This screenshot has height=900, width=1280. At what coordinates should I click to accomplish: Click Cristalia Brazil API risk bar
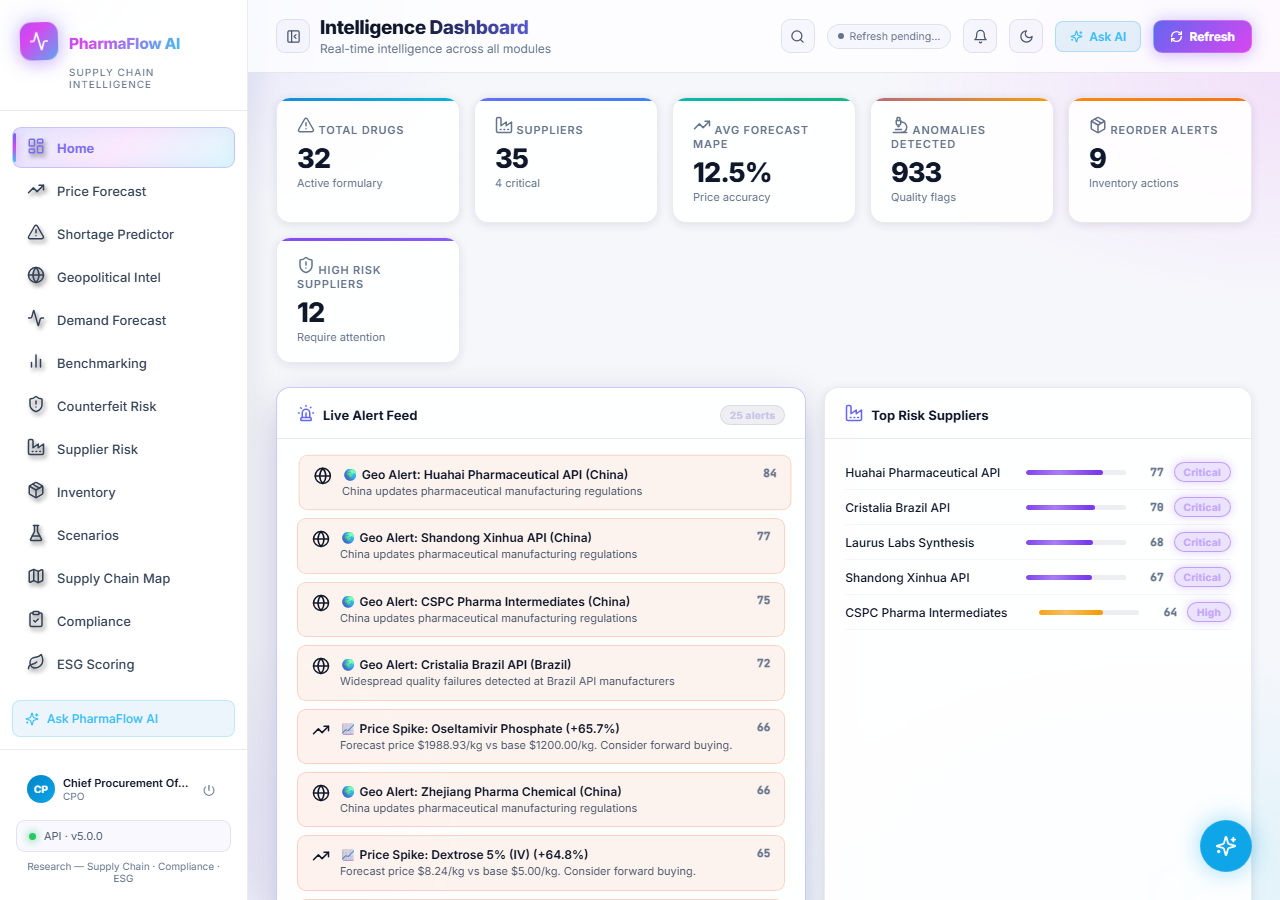pos(1076,507)
